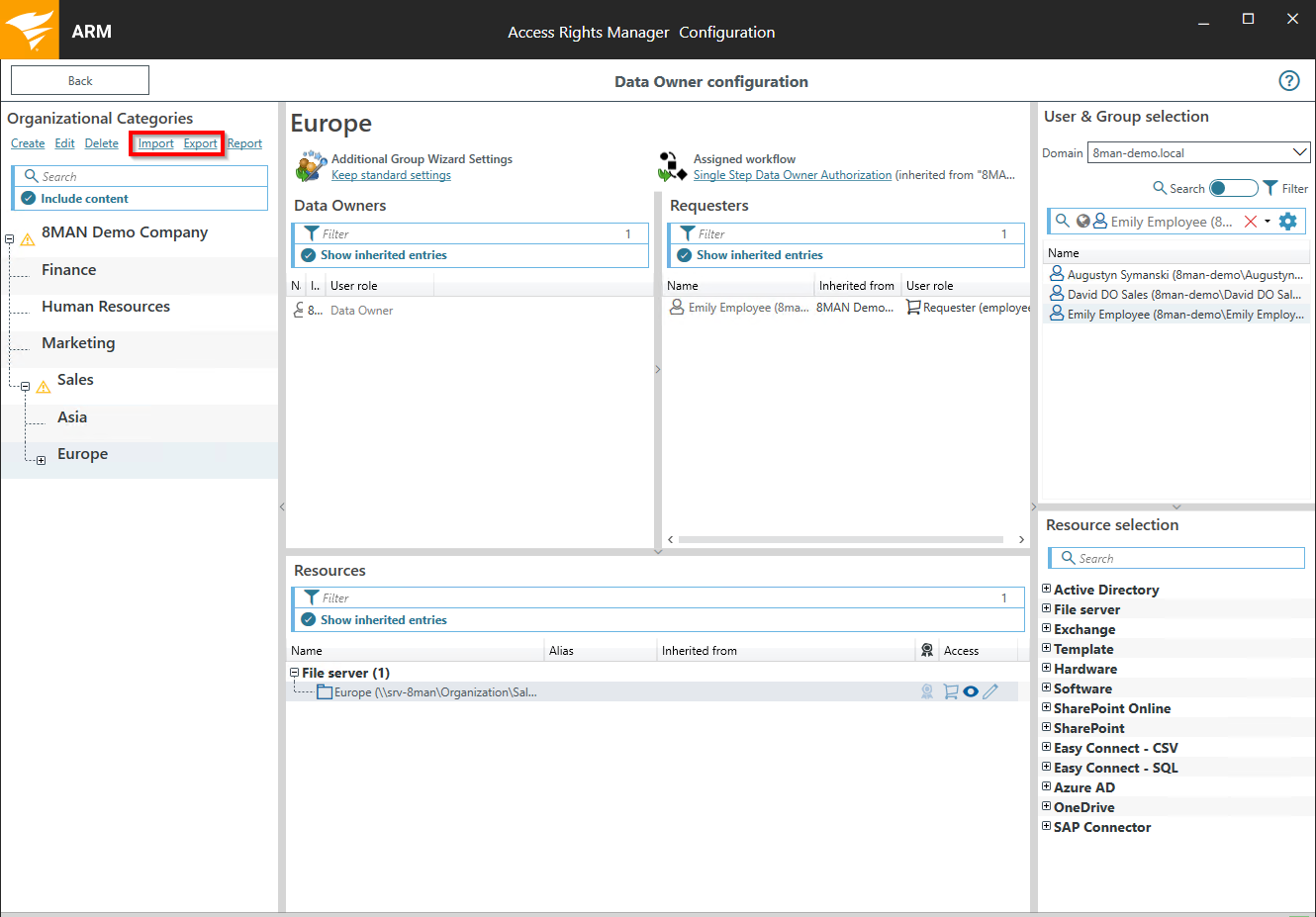
Task: Clear Emily Employee search with red X
Action: point(1251,222)
